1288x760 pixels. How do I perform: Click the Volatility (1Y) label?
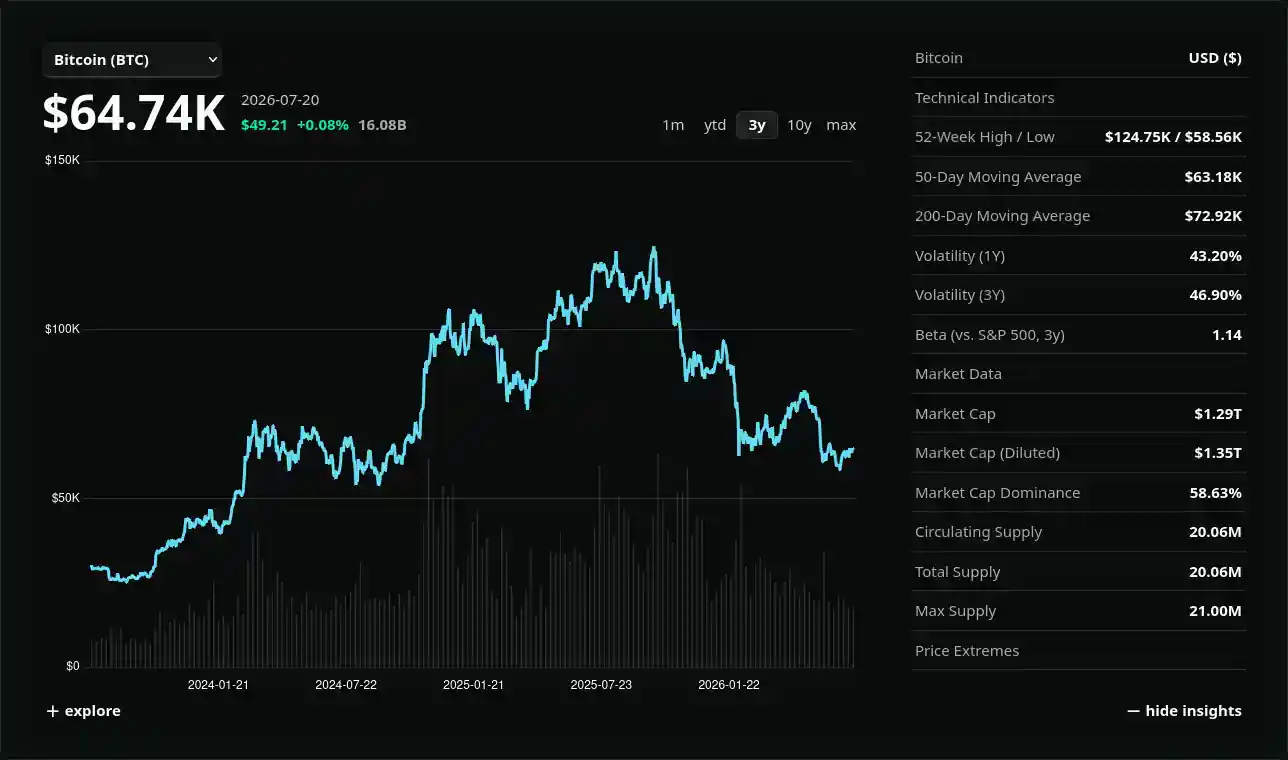point(960,256)
